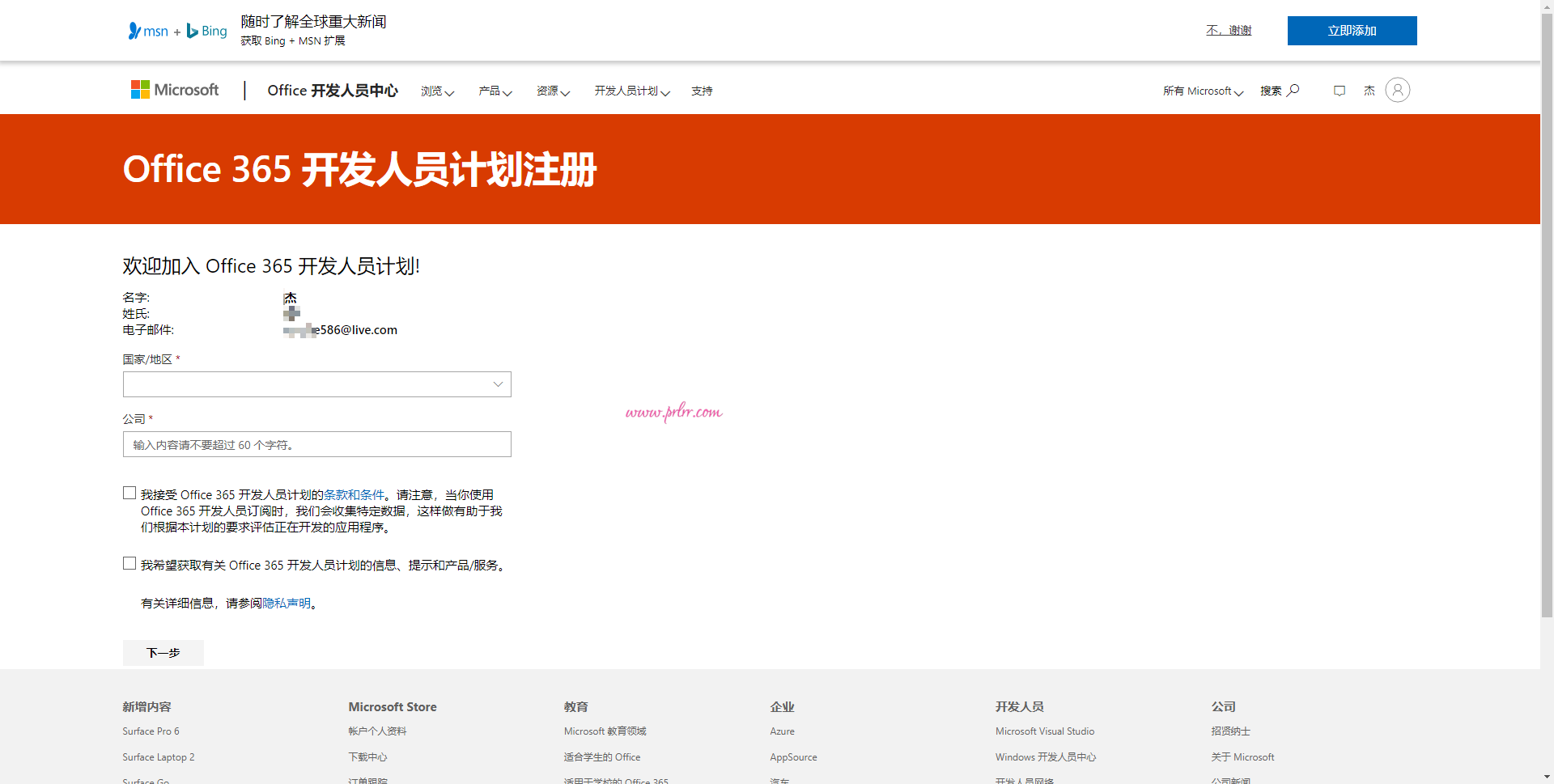The image size is (1554, 784).
Task: Open the 所有 Microsoft dropdown
Action: pos(1202,91)
